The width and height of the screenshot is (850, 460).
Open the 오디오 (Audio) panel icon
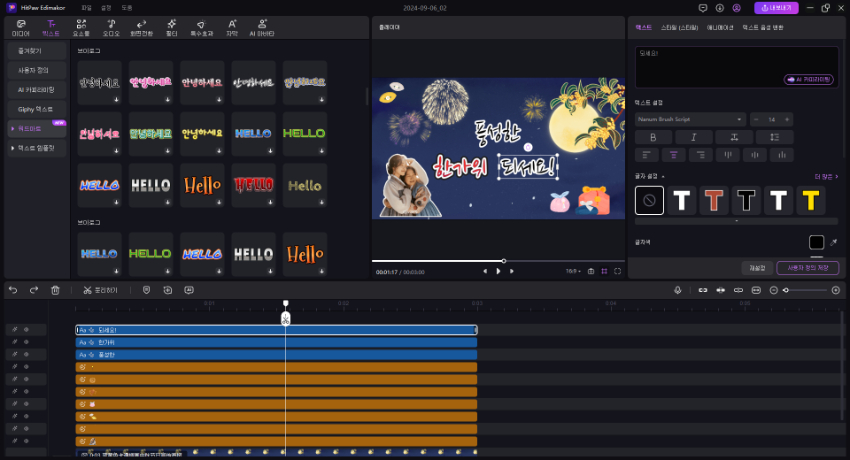tap(111, 26)
